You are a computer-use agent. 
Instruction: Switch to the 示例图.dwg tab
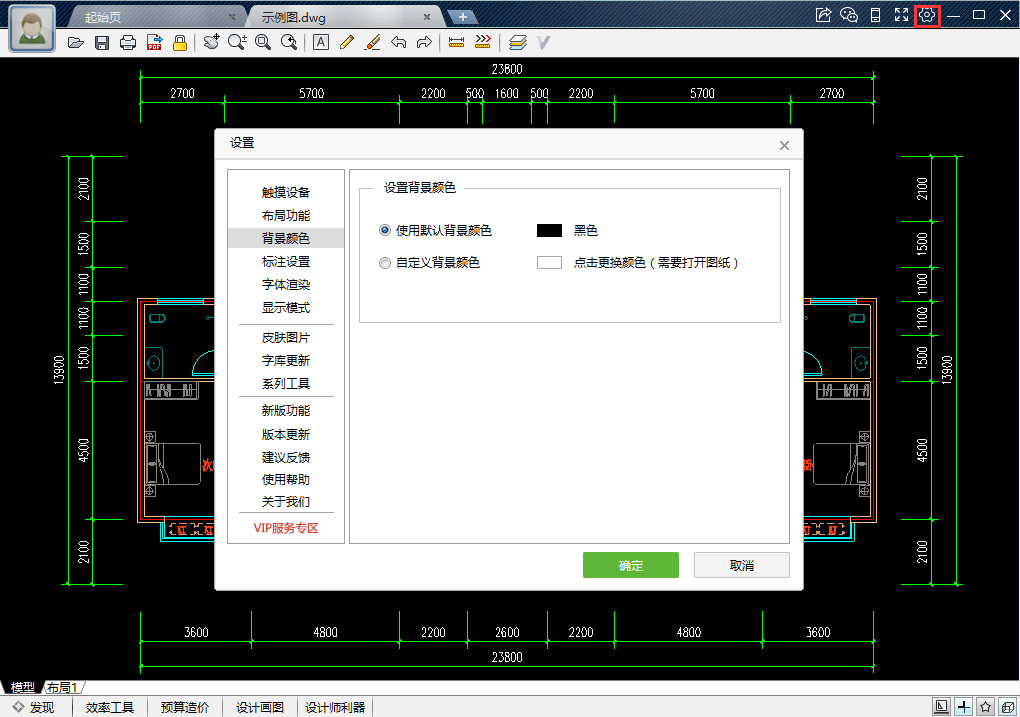pyautogui.click(x=345, y=17)
